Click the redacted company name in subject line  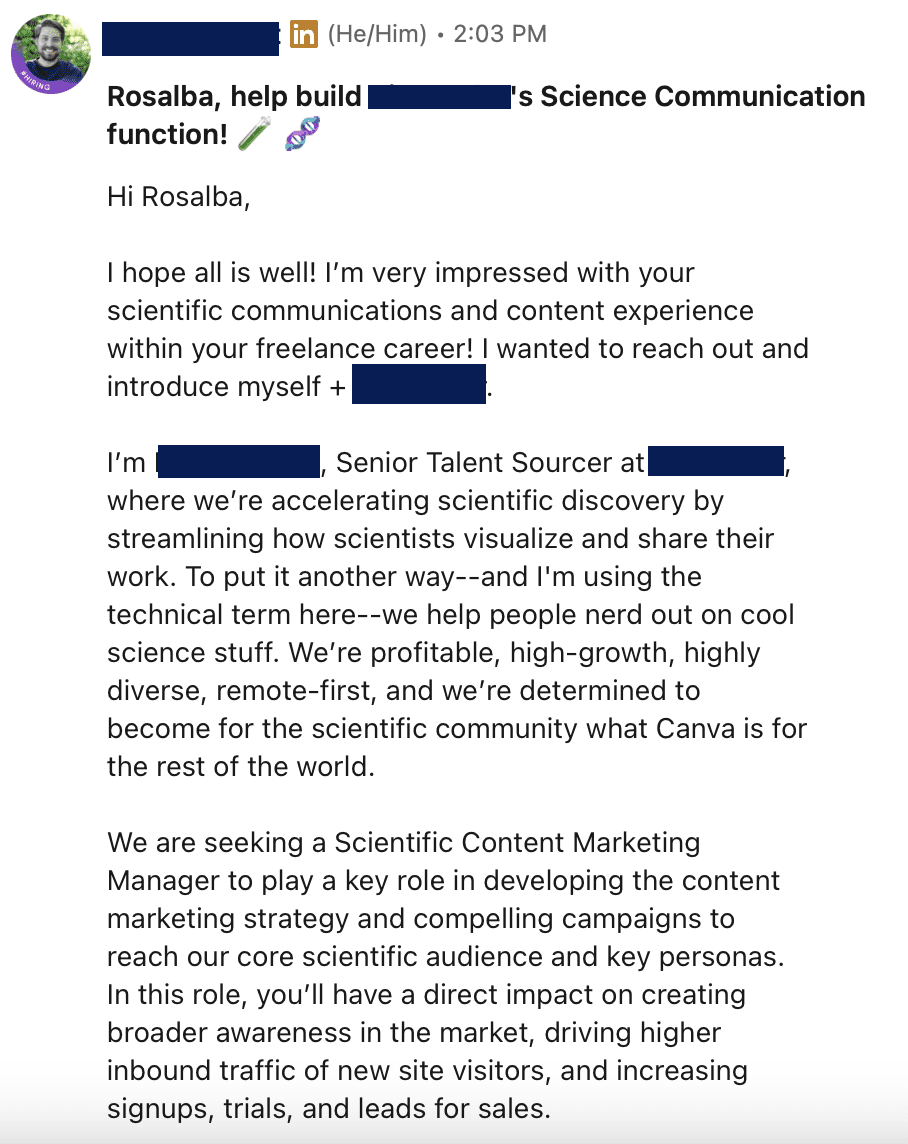tap(440, 97)
